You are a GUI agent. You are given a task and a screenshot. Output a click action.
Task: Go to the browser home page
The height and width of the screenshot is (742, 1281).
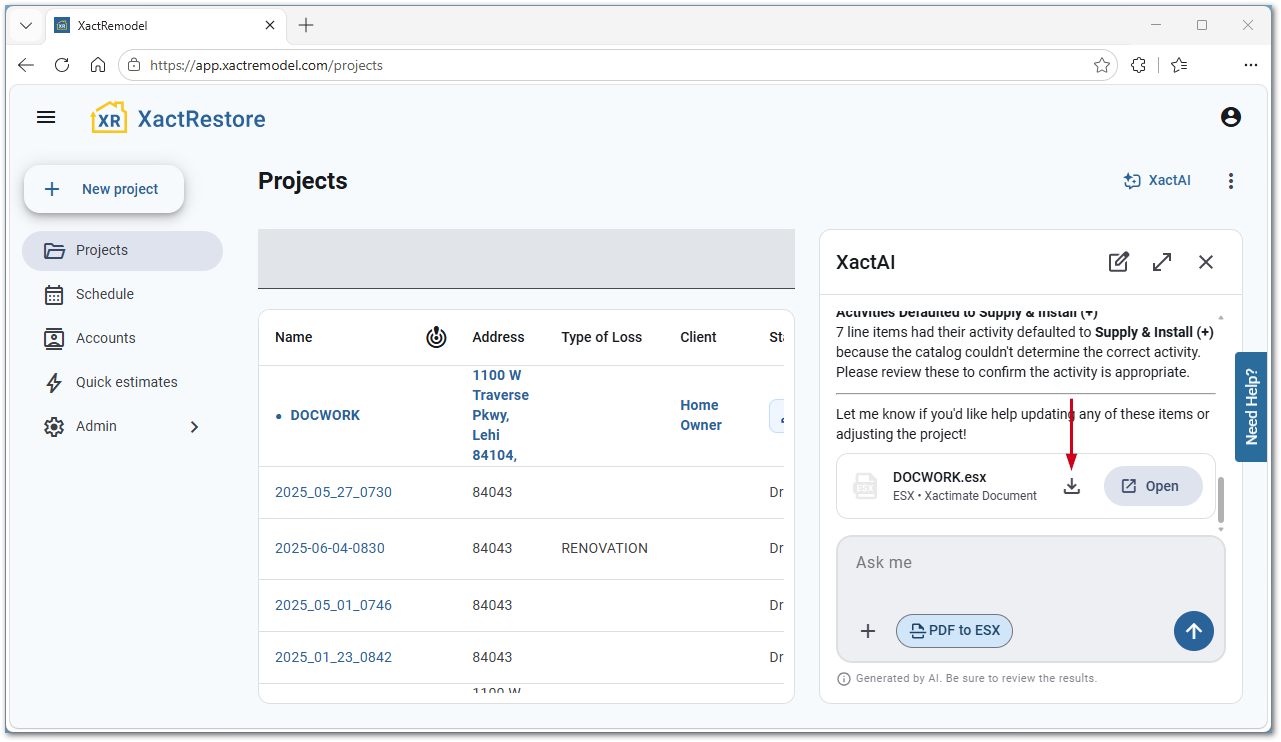click(98, 65)
